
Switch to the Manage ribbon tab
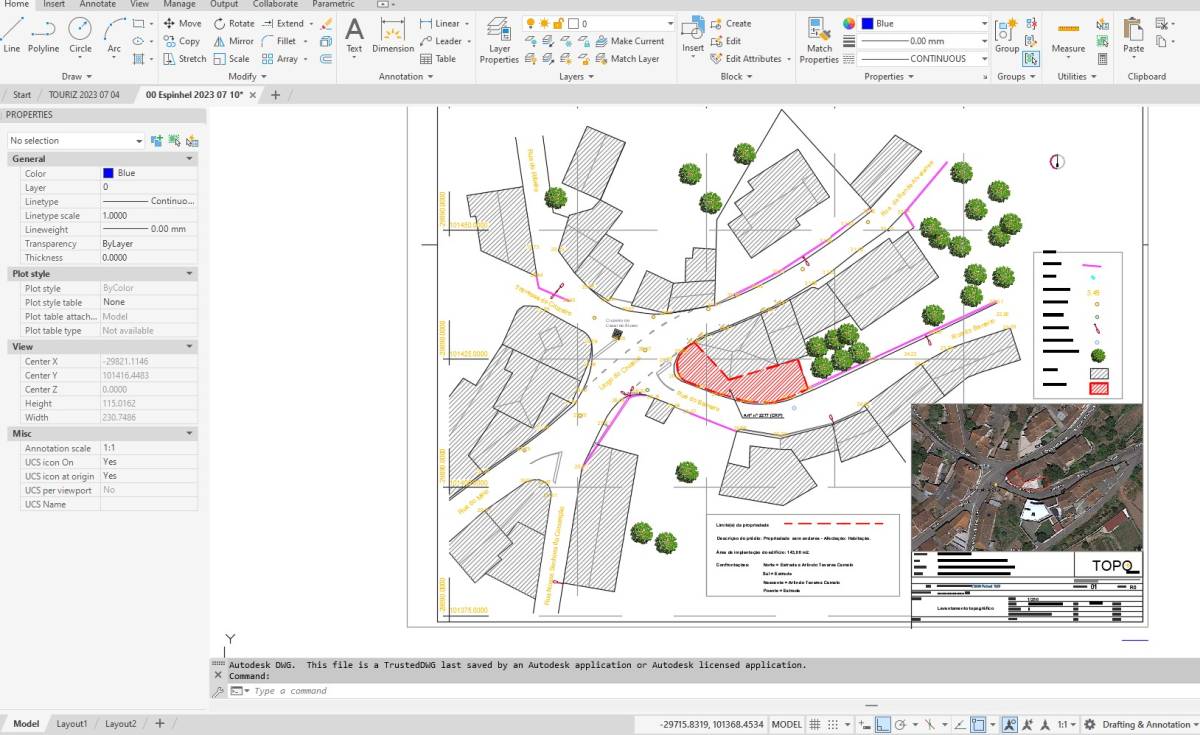180,4
